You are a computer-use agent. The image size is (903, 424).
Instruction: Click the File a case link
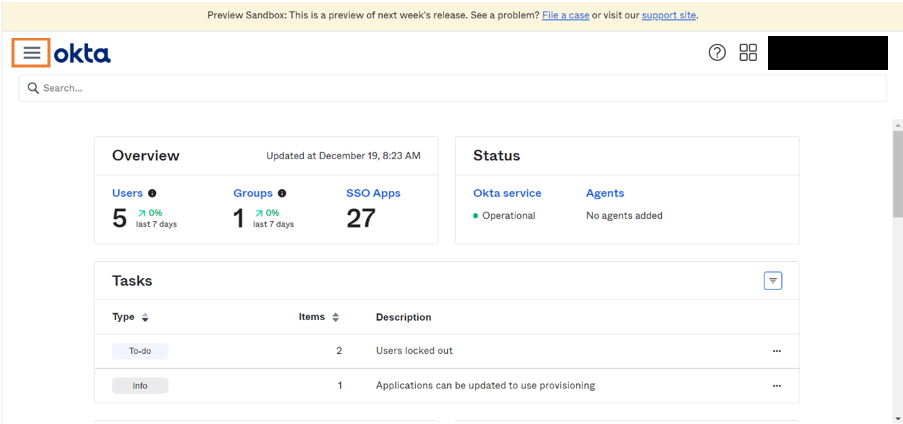pos(565,15)
